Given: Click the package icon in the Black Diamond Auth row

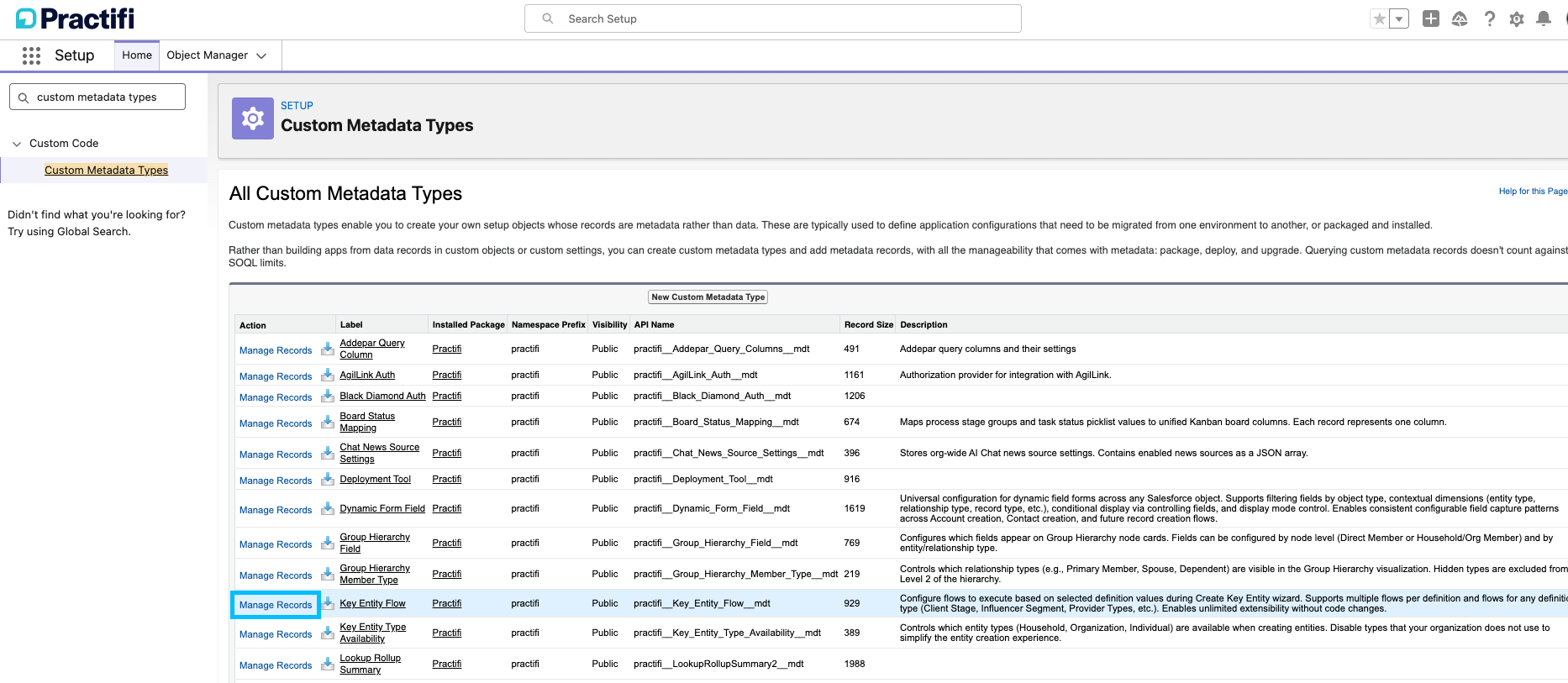Looking at the screenshot, I should (328, 396).
